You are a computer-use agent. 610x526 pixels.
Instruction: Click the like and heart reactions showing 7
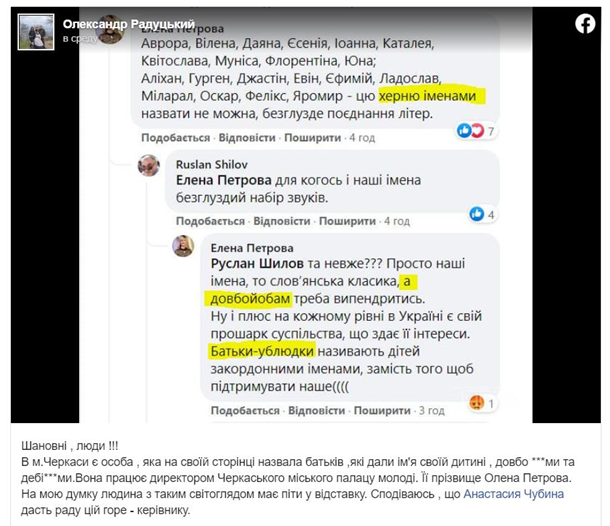pos(477,131)
